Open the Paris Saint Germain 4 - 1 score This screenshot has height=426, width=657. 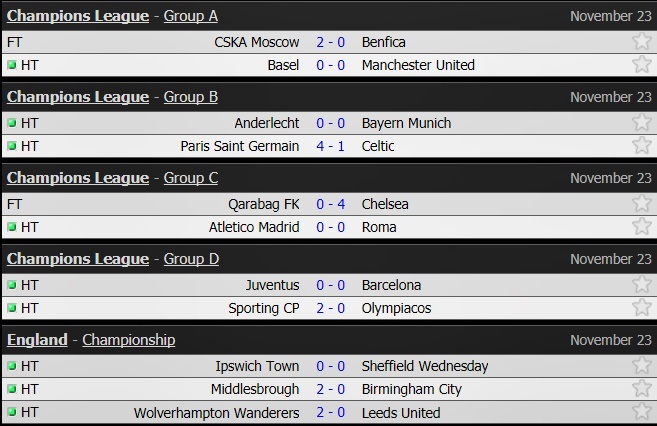(x=330, y=146)
